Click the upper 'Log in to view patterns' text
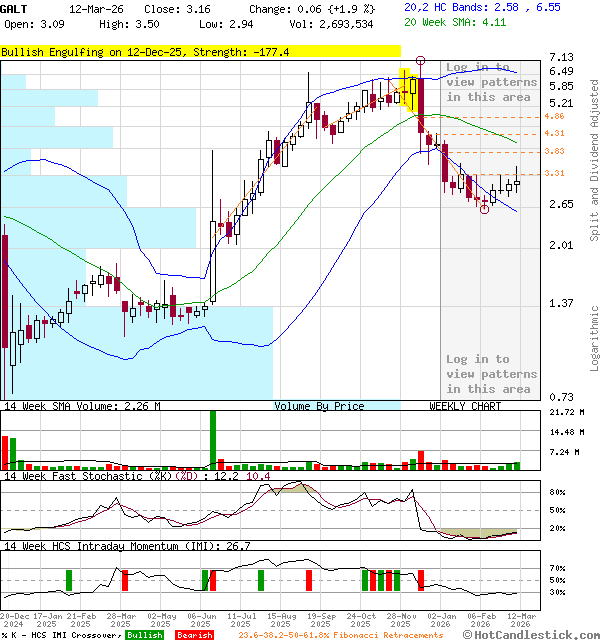600x640 pixels. point(491,82)
